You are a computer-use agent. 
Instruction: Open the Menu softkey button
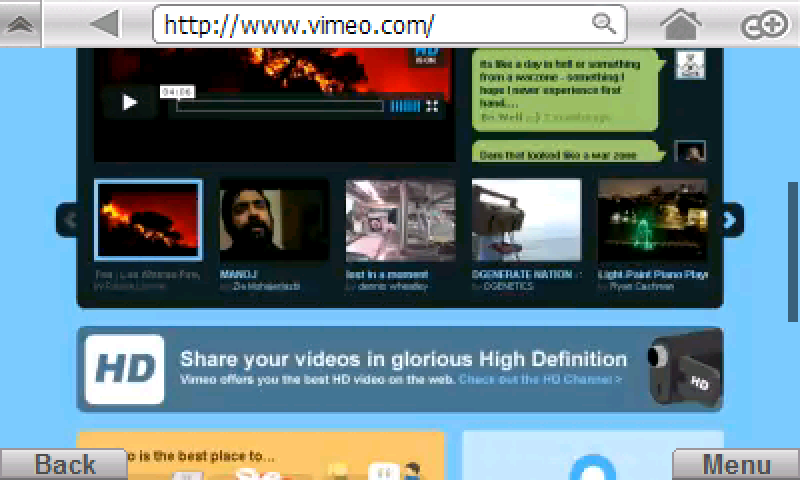click(x=736, y=465)
